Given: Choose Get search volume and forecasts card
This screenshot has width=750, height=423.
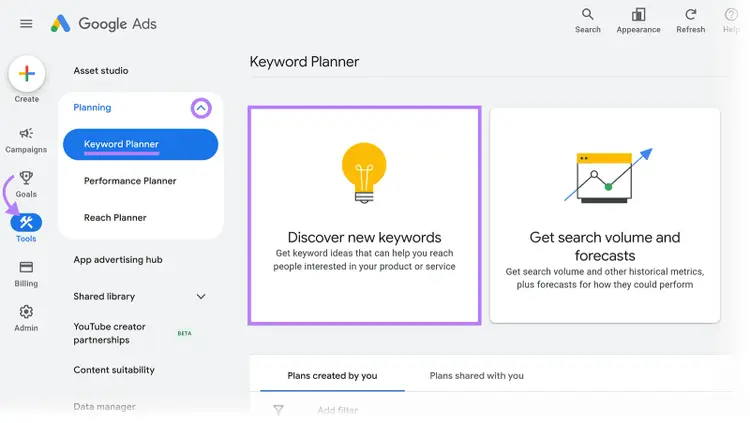Looking at the screenshot, I should coord(605,215).
